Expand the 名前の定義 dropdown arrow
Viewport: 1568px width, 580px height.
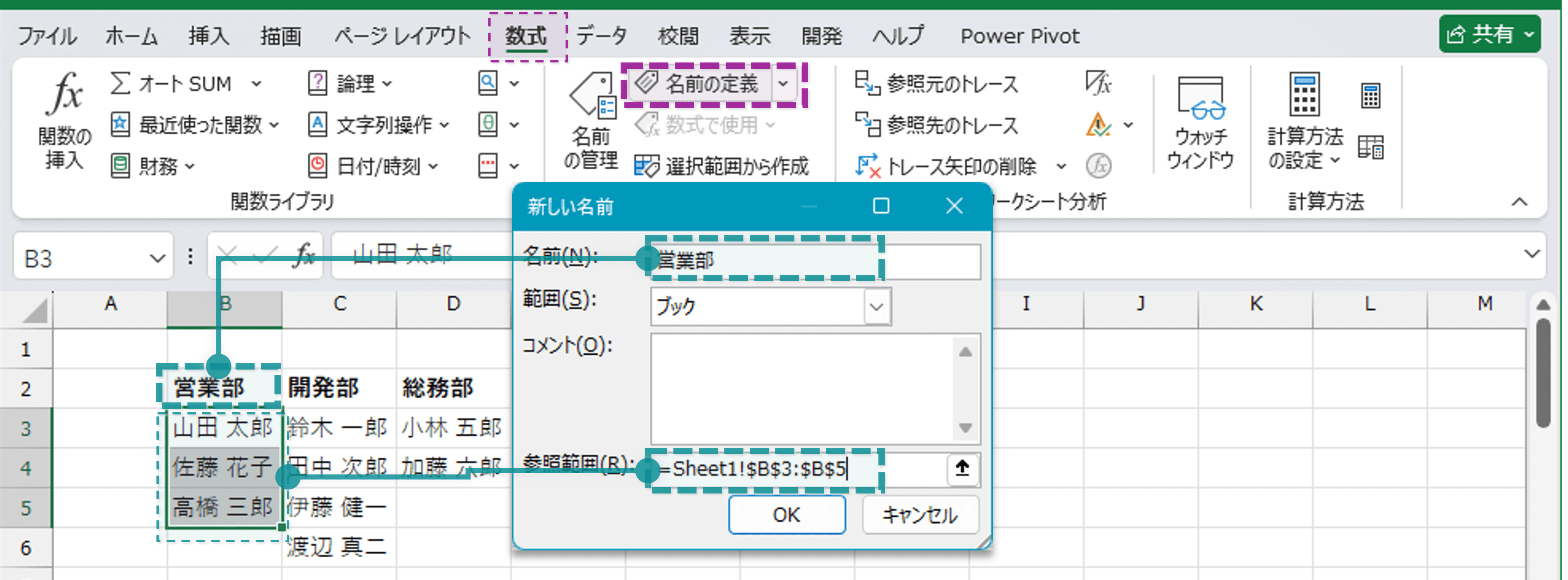pyautogui.click(x=784, y=85)
